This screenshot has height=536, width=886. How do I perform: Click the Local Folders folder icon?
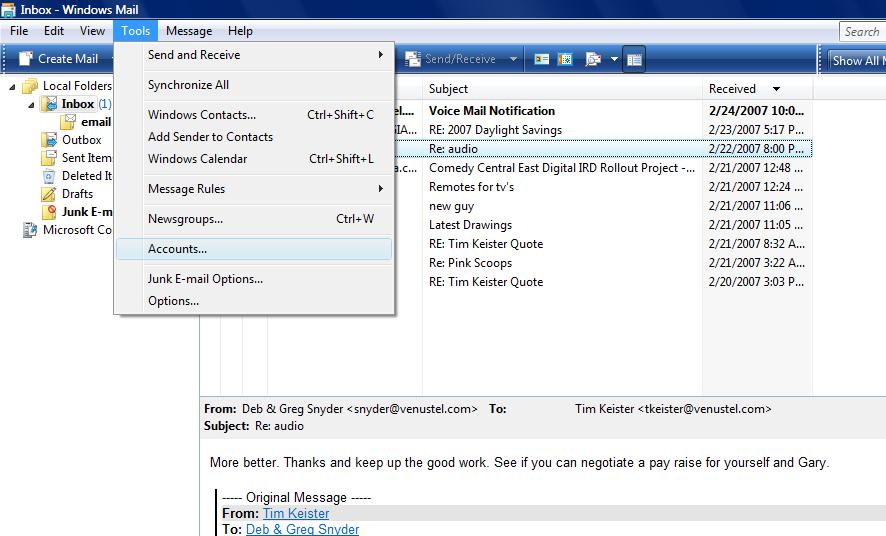30,86
